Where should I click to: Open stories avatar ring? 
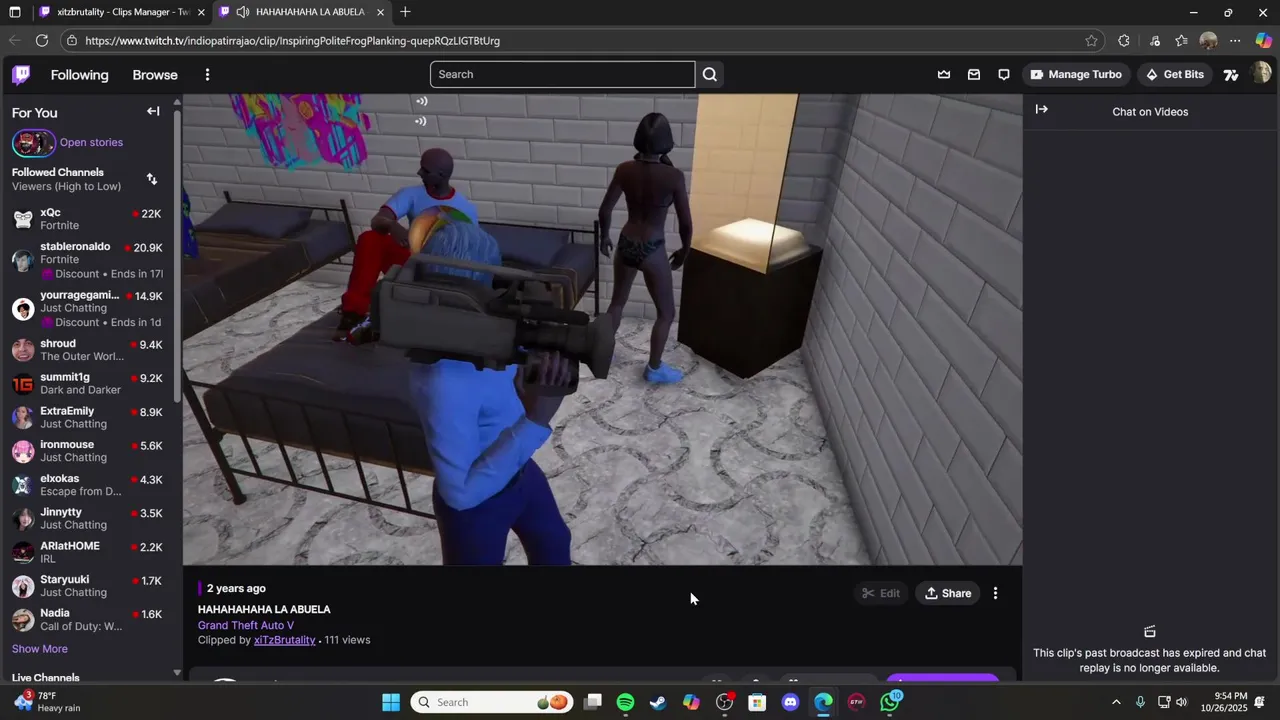tap(34, 143)
